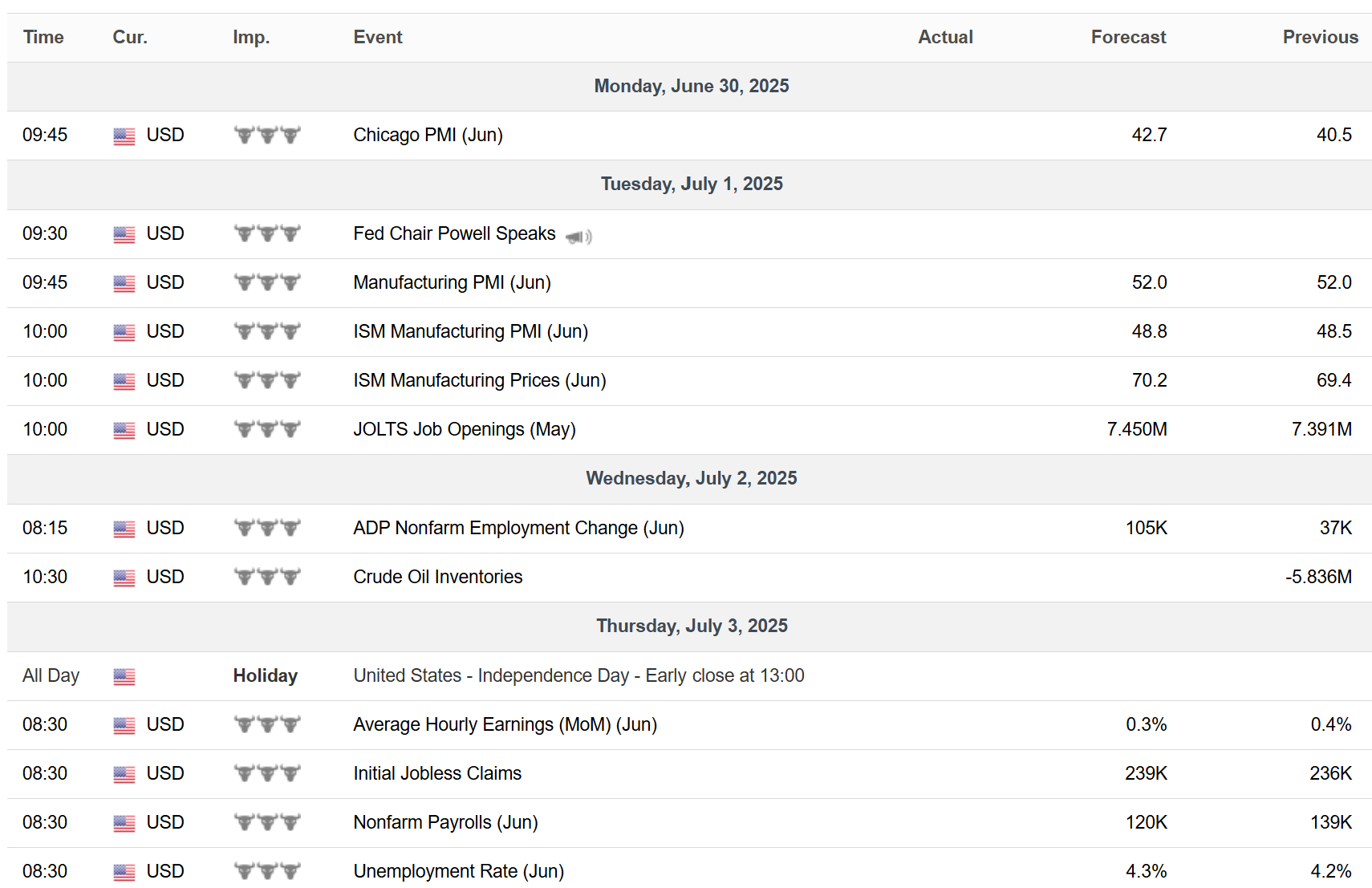The width and height of the screenshot is (1372, 888).
Task: Click the 4.3% Unemployment Rate forecast
Action: pos(1147,871)
